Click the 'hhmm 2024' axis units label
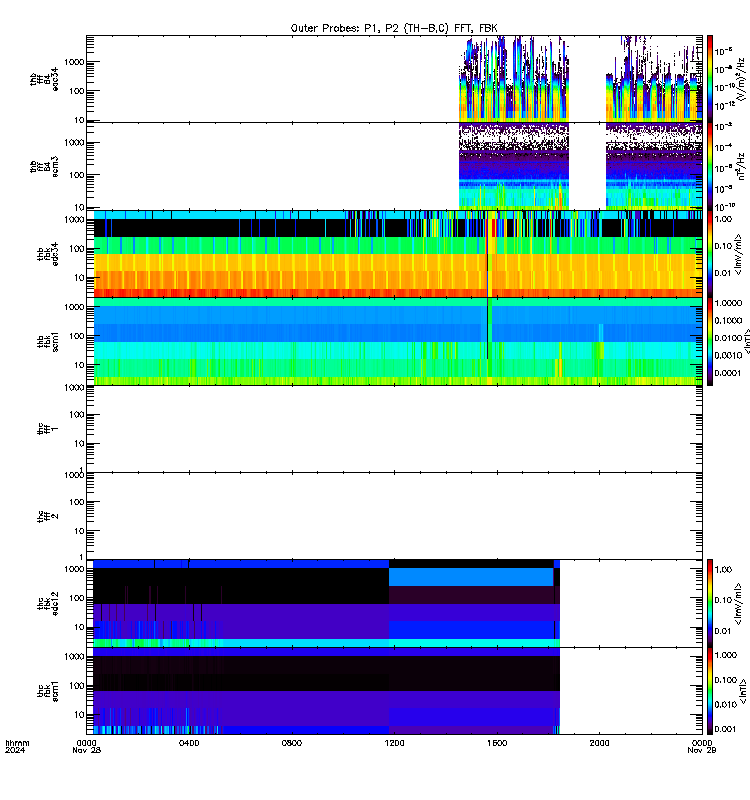This screenshot has width=750, height=800. pyautogui.click(x=17, y=746)
